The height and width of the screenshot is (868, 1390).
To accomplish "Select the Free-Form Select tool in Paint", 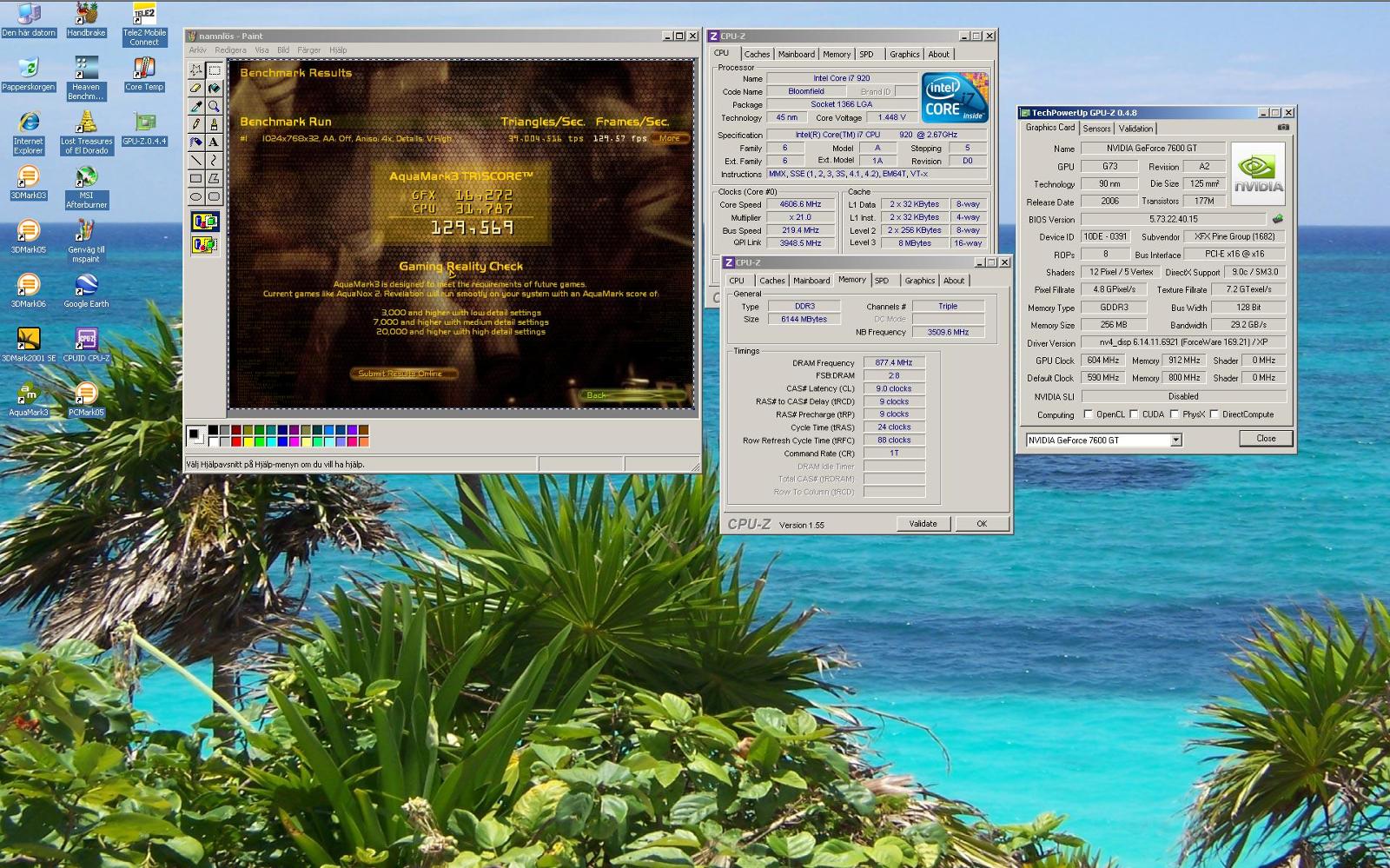I will pos(196,70).
